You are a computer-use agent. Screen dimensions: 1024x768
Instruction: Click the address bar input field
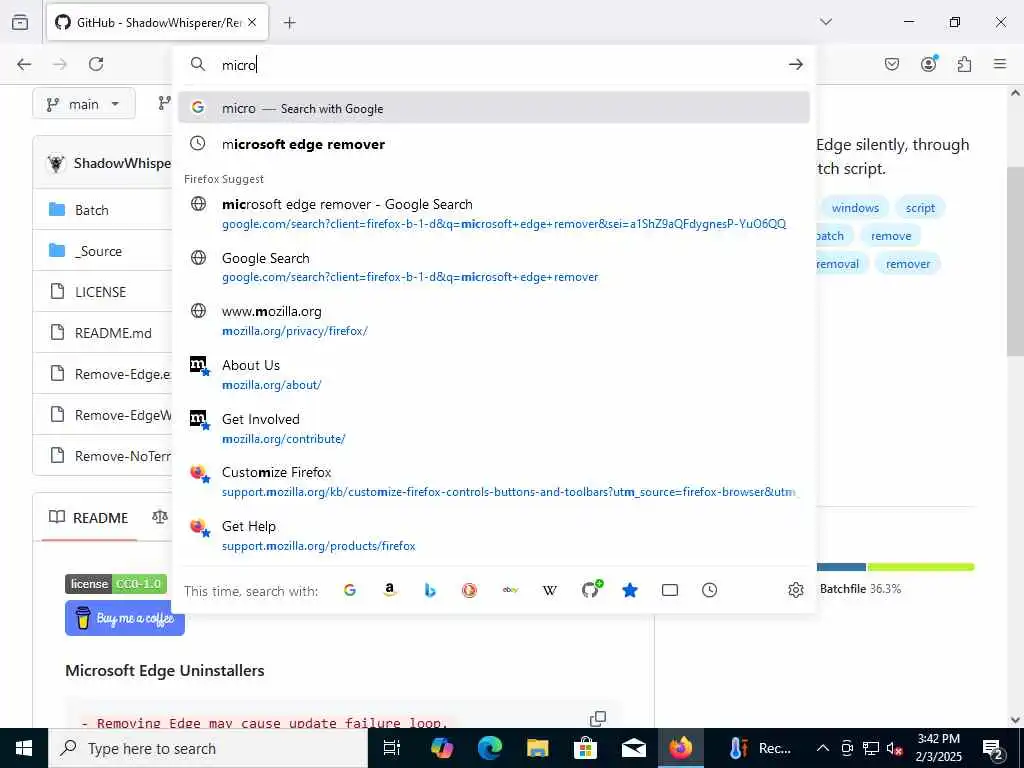click(x=500, y=65)
